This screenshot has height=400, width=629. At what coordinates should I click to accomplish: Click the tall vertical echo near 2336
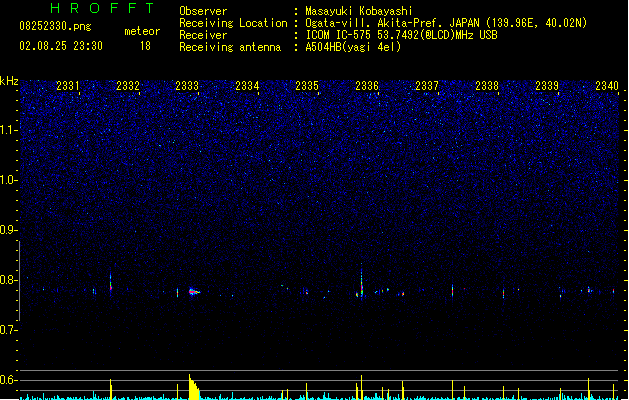tap(361, 281)
